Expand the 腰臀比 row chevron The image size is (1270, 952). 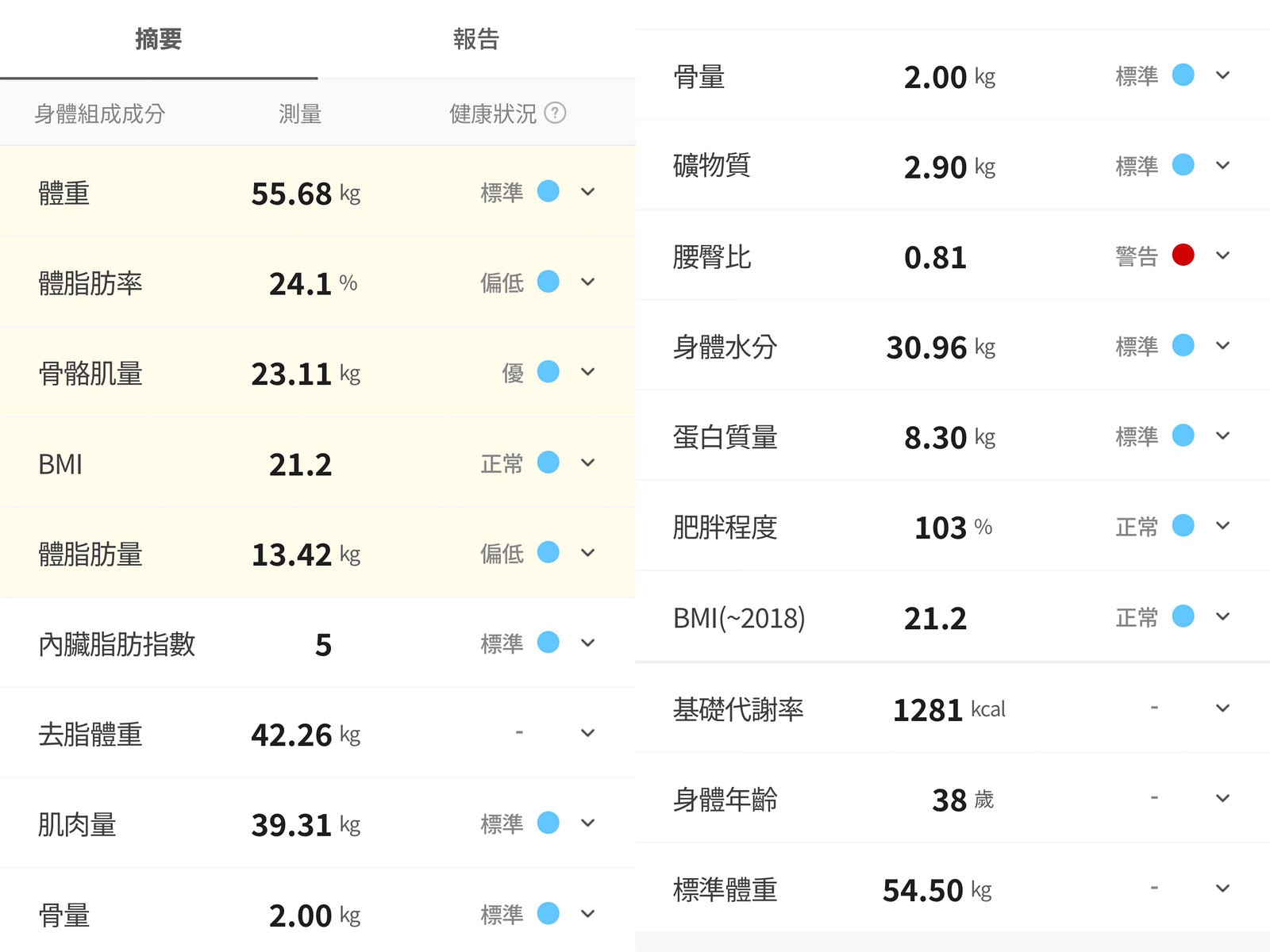(1222, 255)
